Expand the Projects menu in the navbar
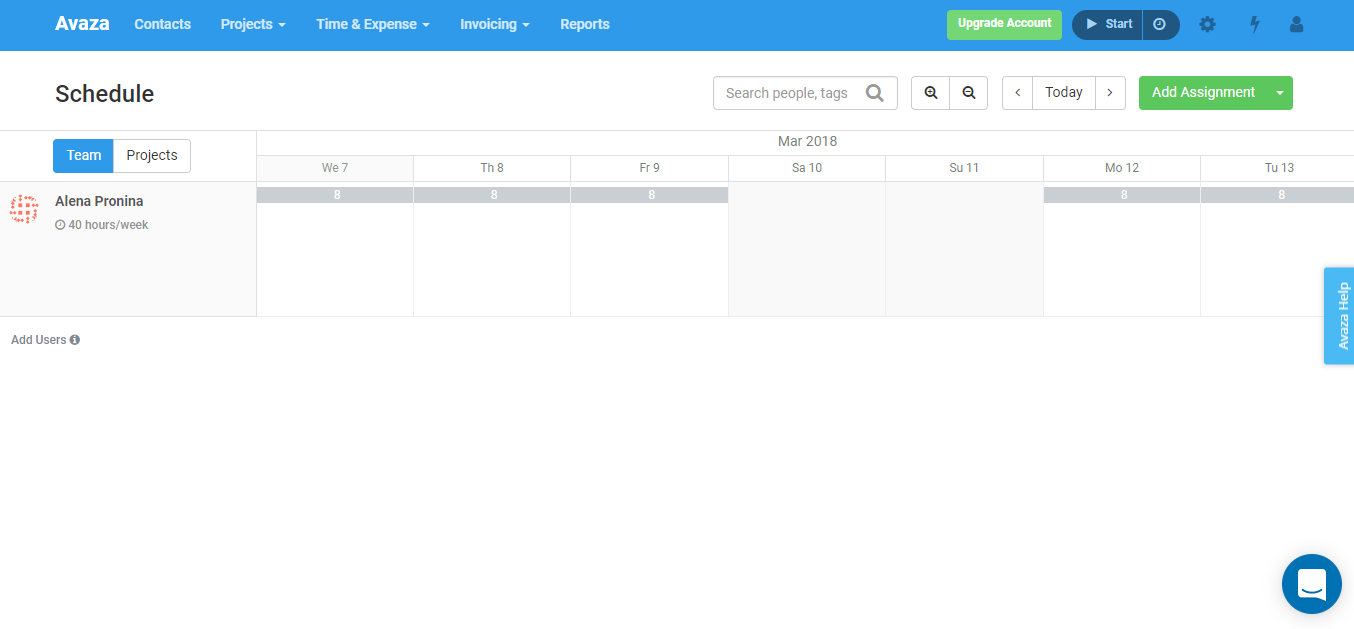The height and width of the screenshot is (629, 1354). tap(253, 24)
